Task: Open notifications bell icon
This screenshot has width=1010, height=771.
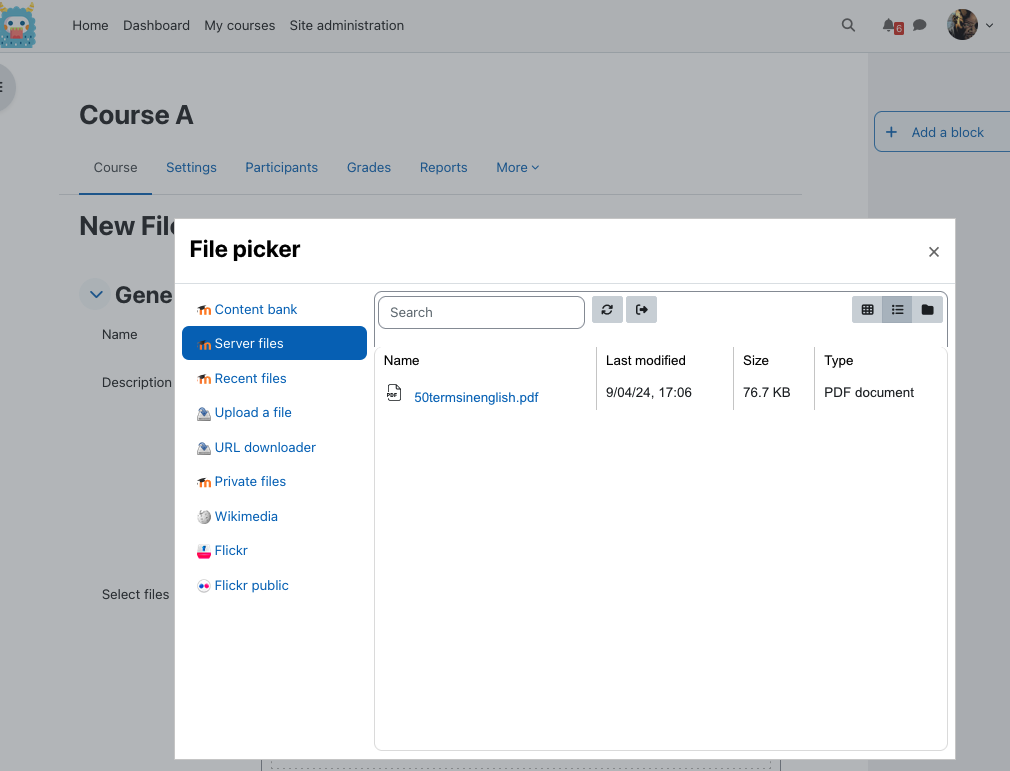Action: [889, 25]
